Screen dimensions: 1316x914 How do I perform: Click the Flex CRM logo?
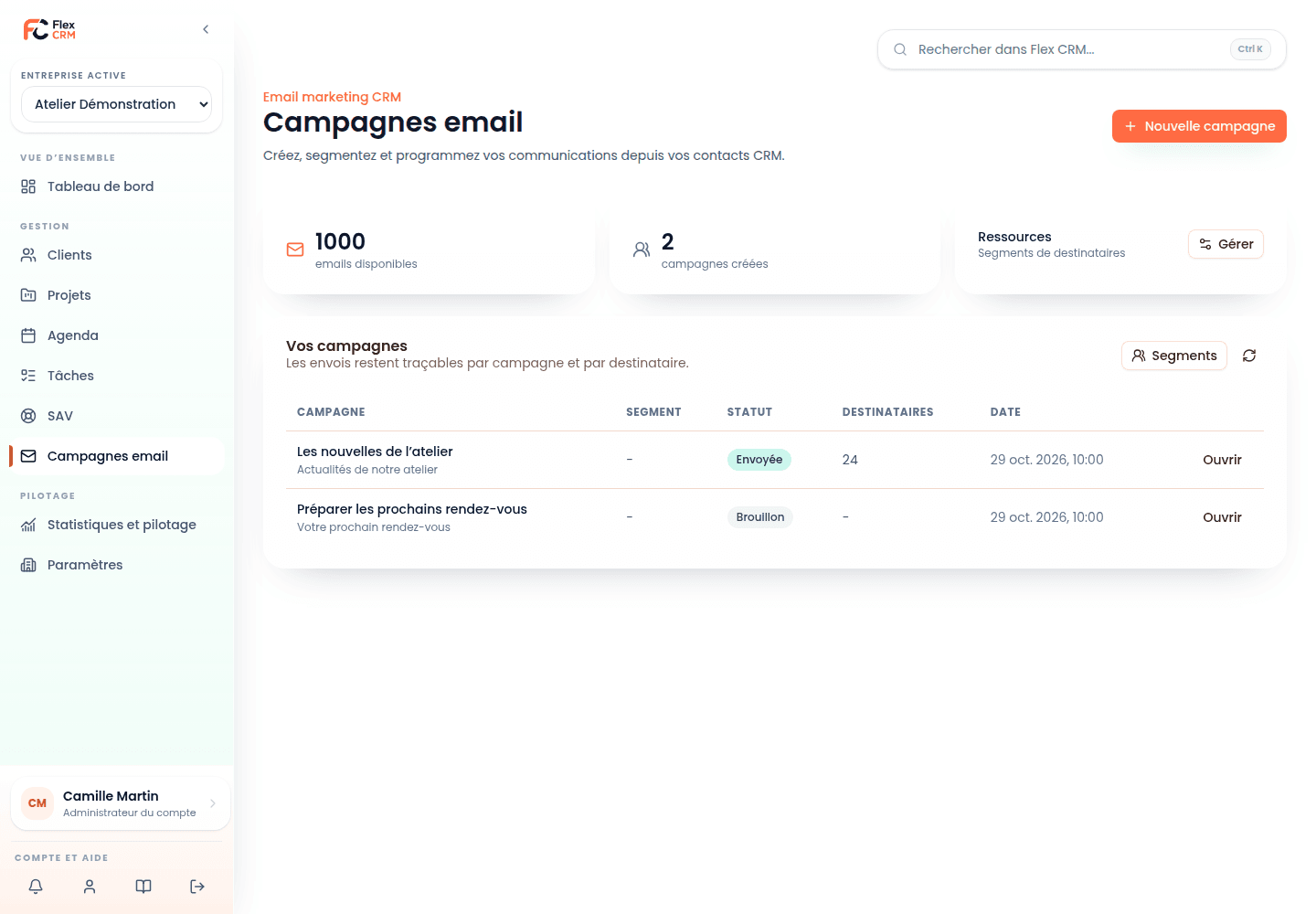[x=49, y=29]
